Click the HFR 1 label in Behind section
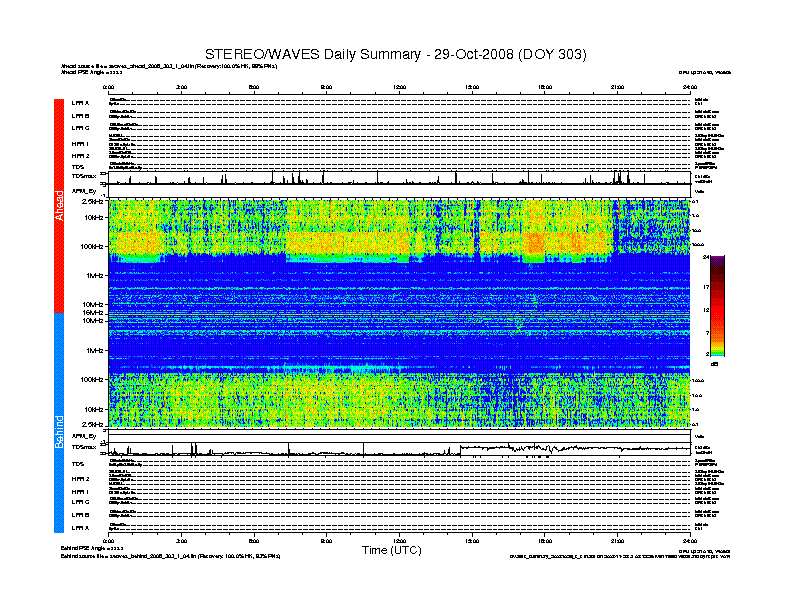 point(80,491)
